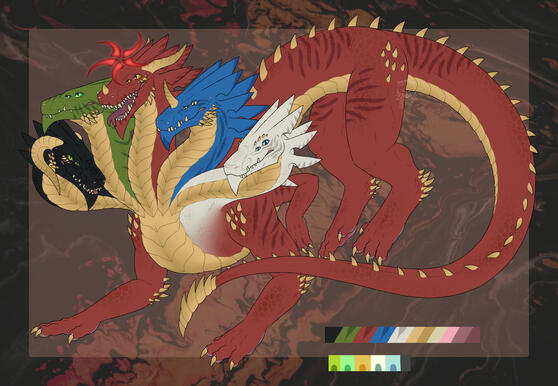The width and height of the screenshot is (558, 386).
Task: Pick the pale cream swatch in the top palette
Action: 437,335
